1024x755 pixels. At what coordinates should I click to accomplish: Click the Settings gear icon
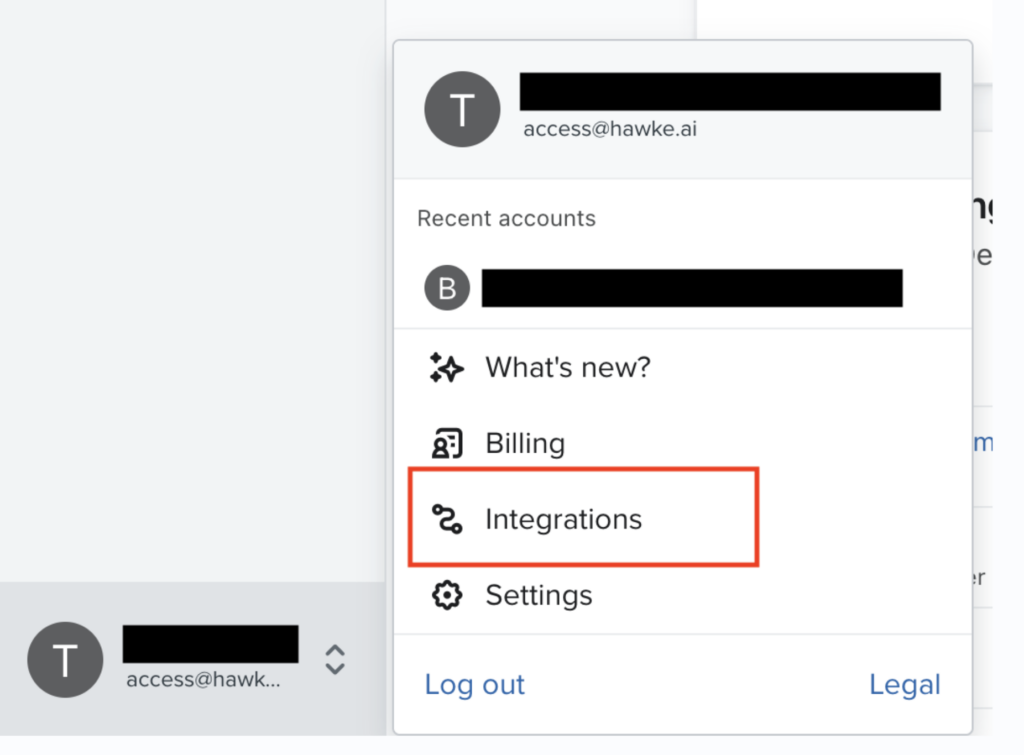447,595
